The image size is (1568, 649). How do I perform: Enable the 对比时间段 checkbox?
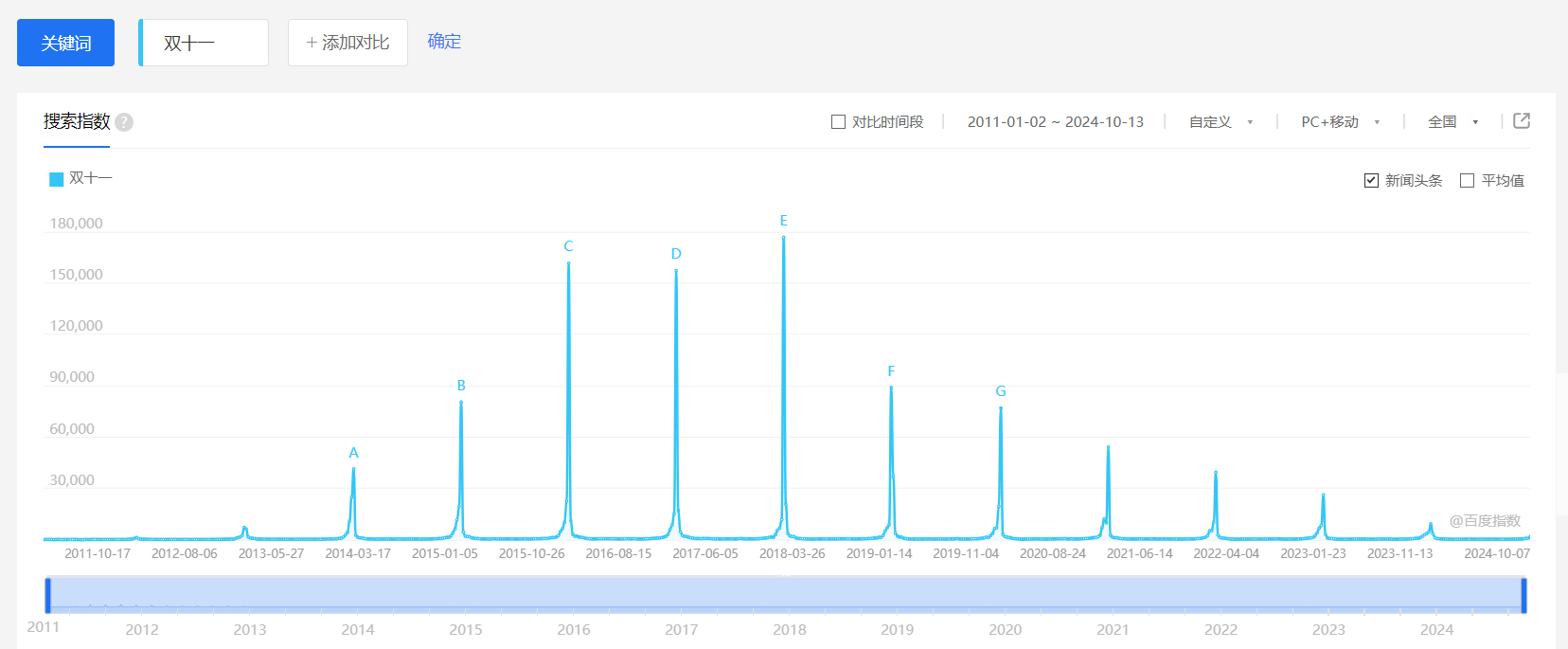coord(838,122)
